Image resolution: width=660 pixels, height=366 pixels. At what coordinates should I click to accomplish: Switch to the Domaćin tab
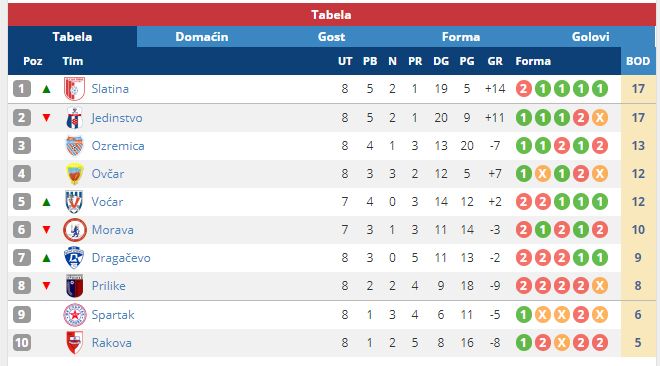[202, 37]
